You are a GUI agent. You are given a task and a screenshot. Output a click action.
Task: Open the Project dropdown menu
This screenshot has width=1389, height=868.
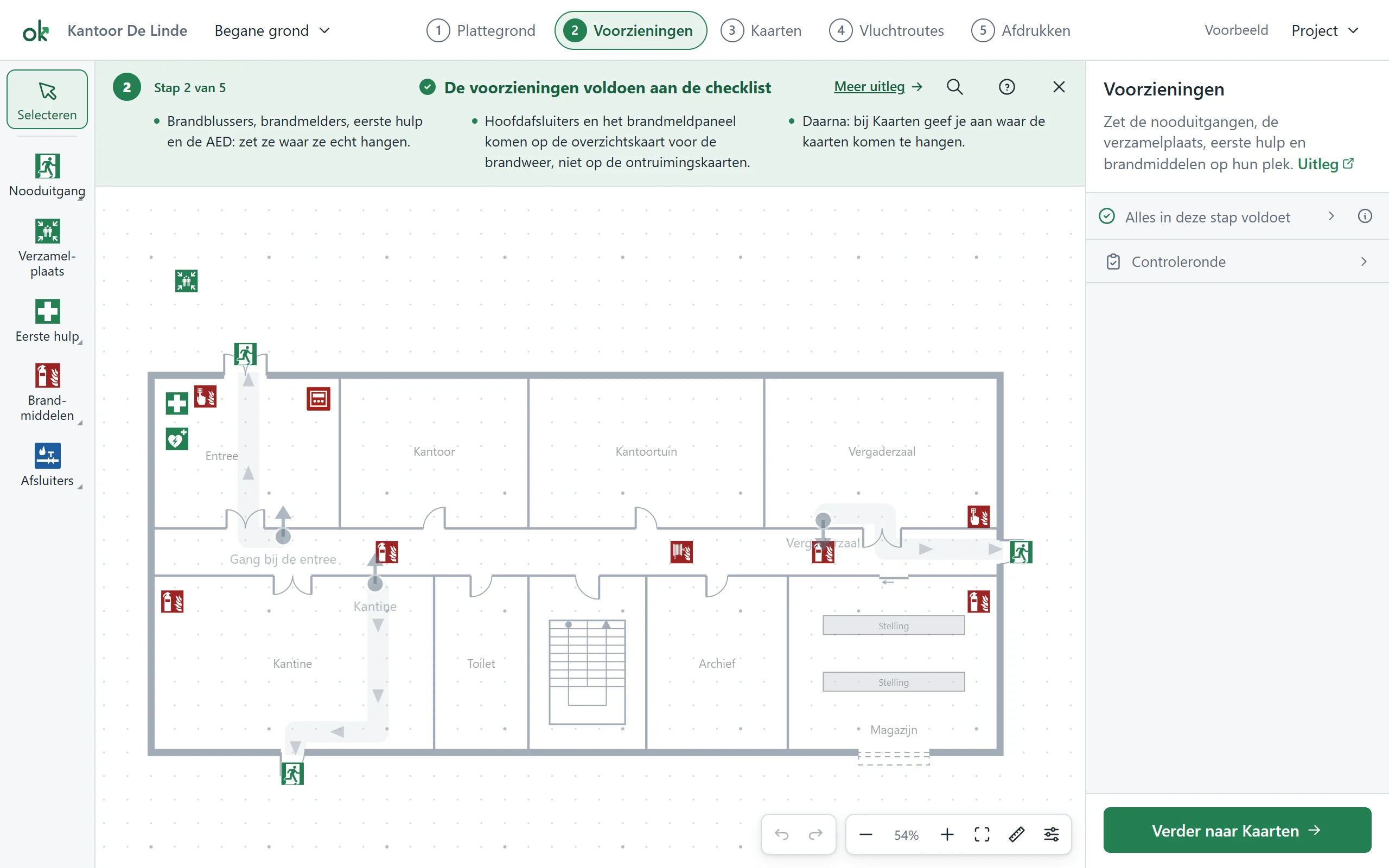(x=1325, y=30)
